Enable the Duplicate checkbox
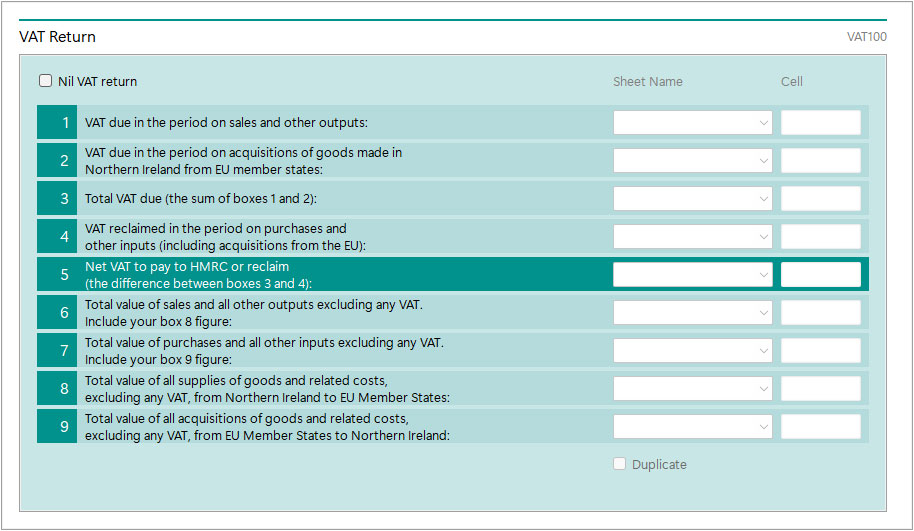 click(620, 464)
